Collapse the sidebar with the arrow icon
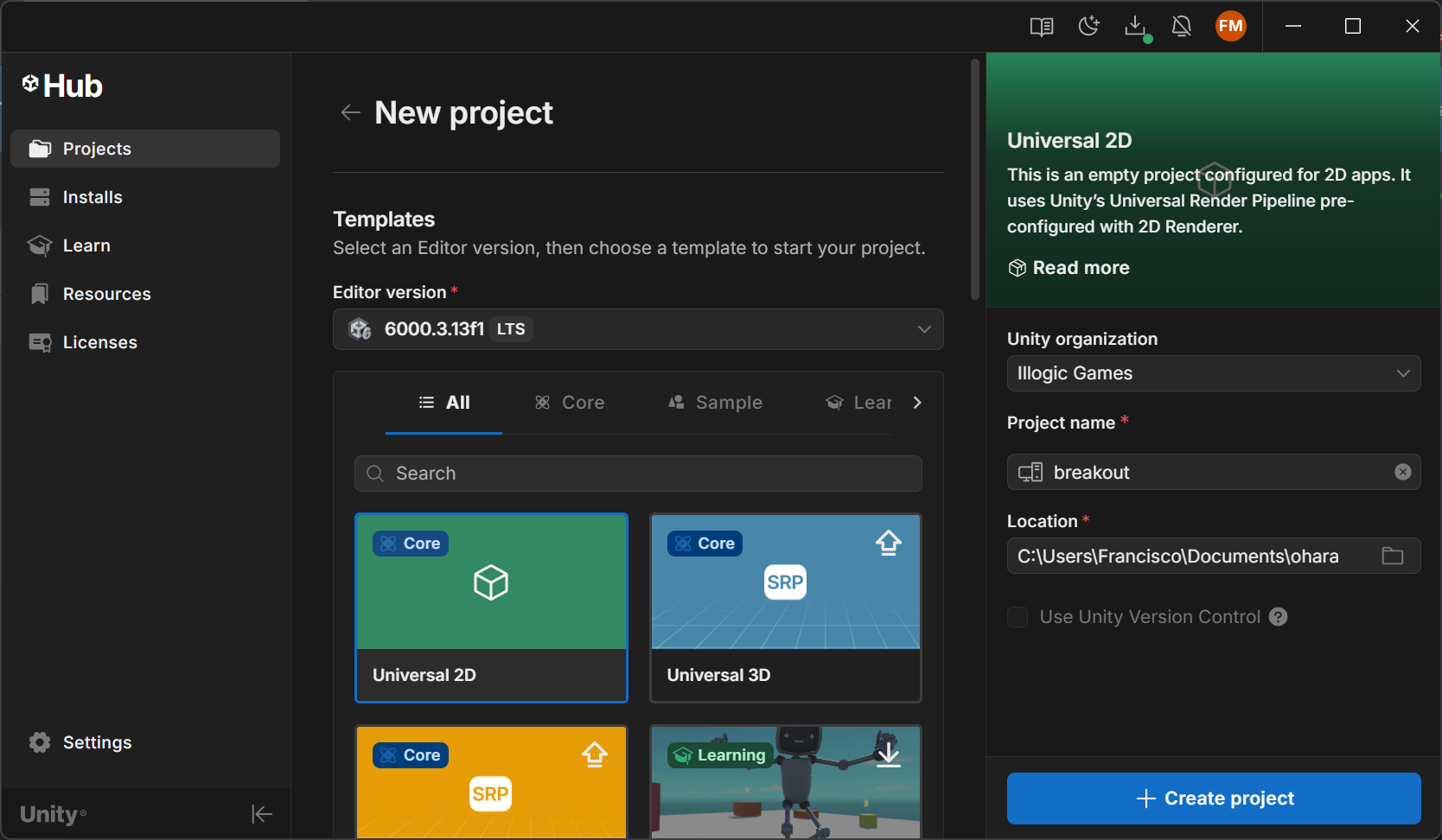 [x=262, y=814]
